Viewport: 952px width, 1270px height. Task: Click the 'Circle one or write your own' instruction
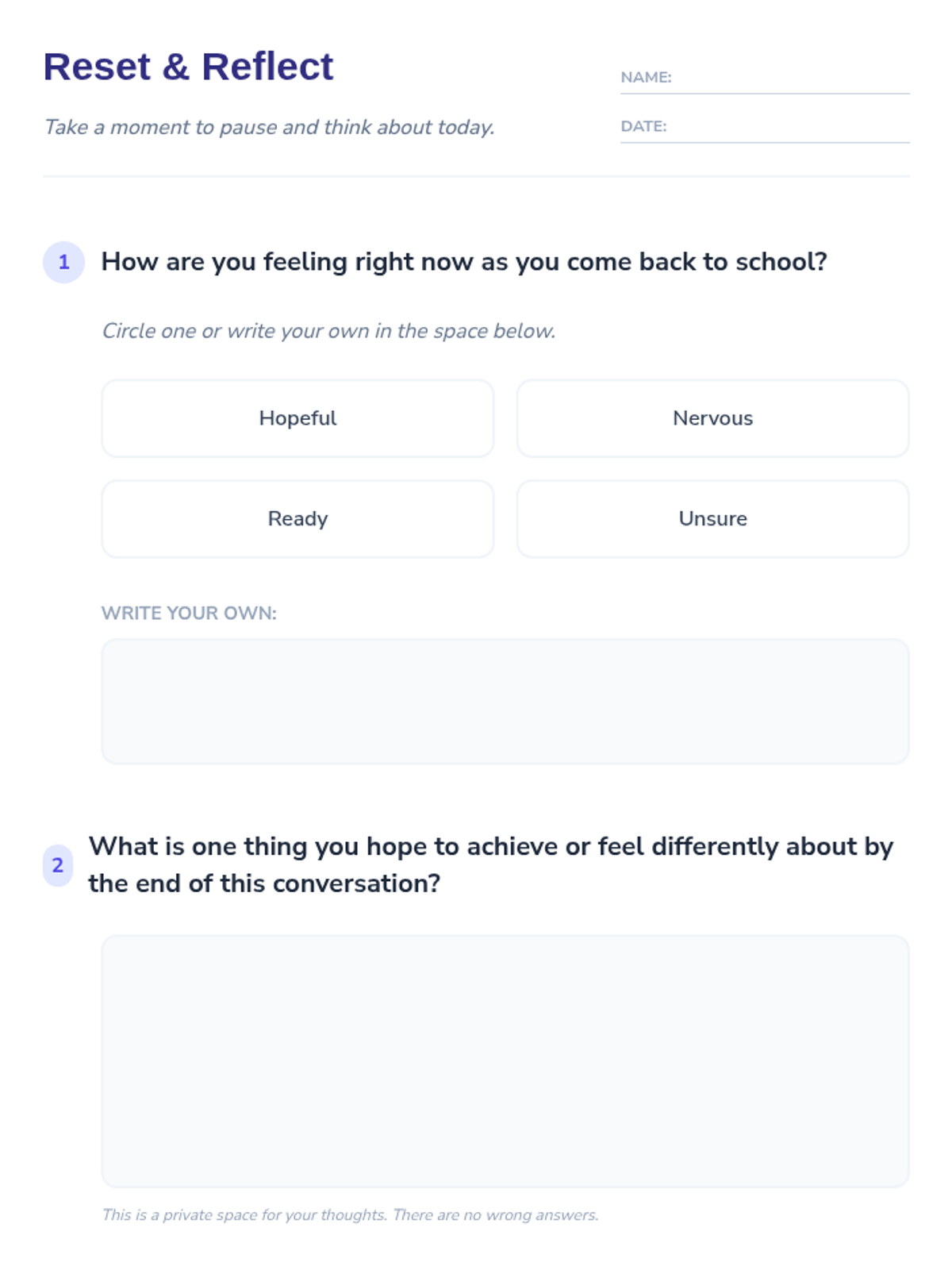click(x=328, y=331)
